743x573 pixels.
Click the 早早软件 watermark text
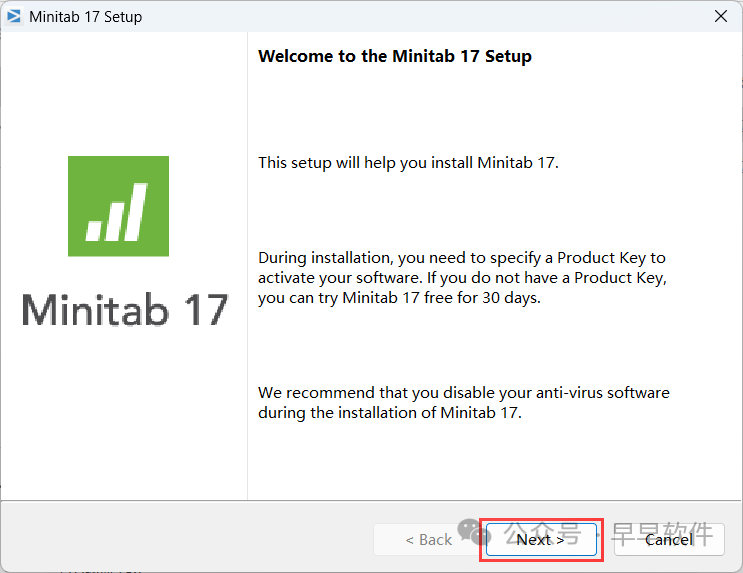[x=662, y=533]
